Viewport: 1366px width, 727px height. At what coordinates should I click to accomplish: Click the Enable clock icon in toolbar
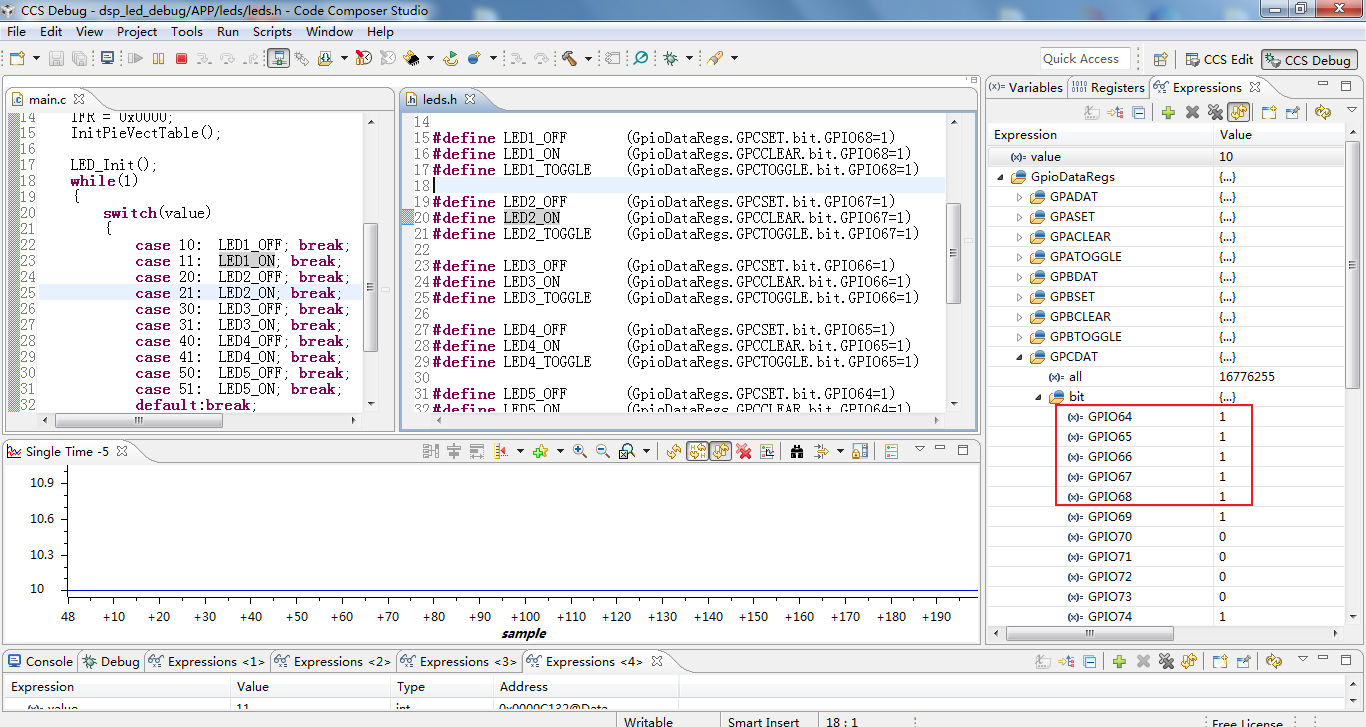click(363, 59)
